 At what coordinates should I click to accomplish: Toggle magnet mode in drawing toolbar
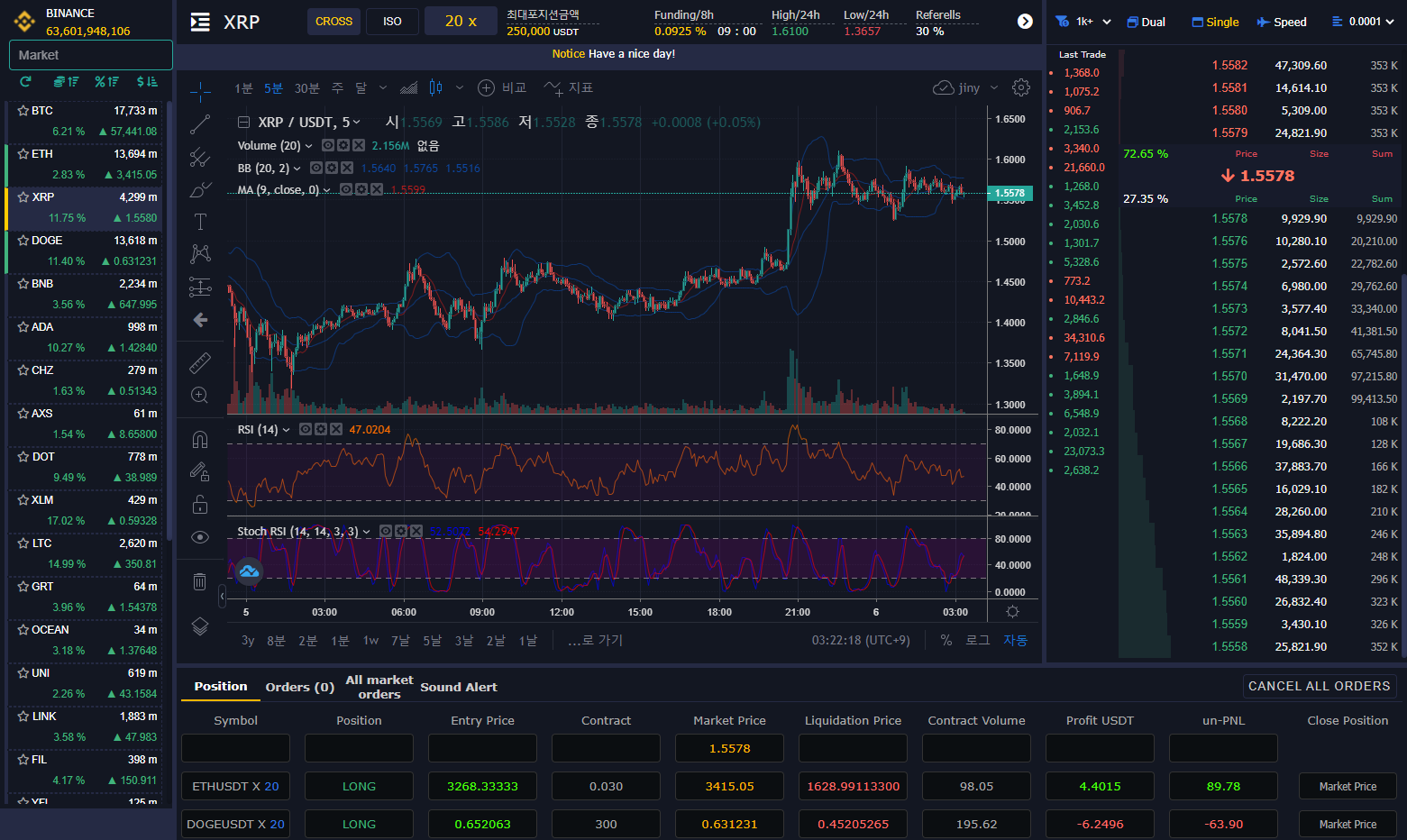click(x=200, y=439)
